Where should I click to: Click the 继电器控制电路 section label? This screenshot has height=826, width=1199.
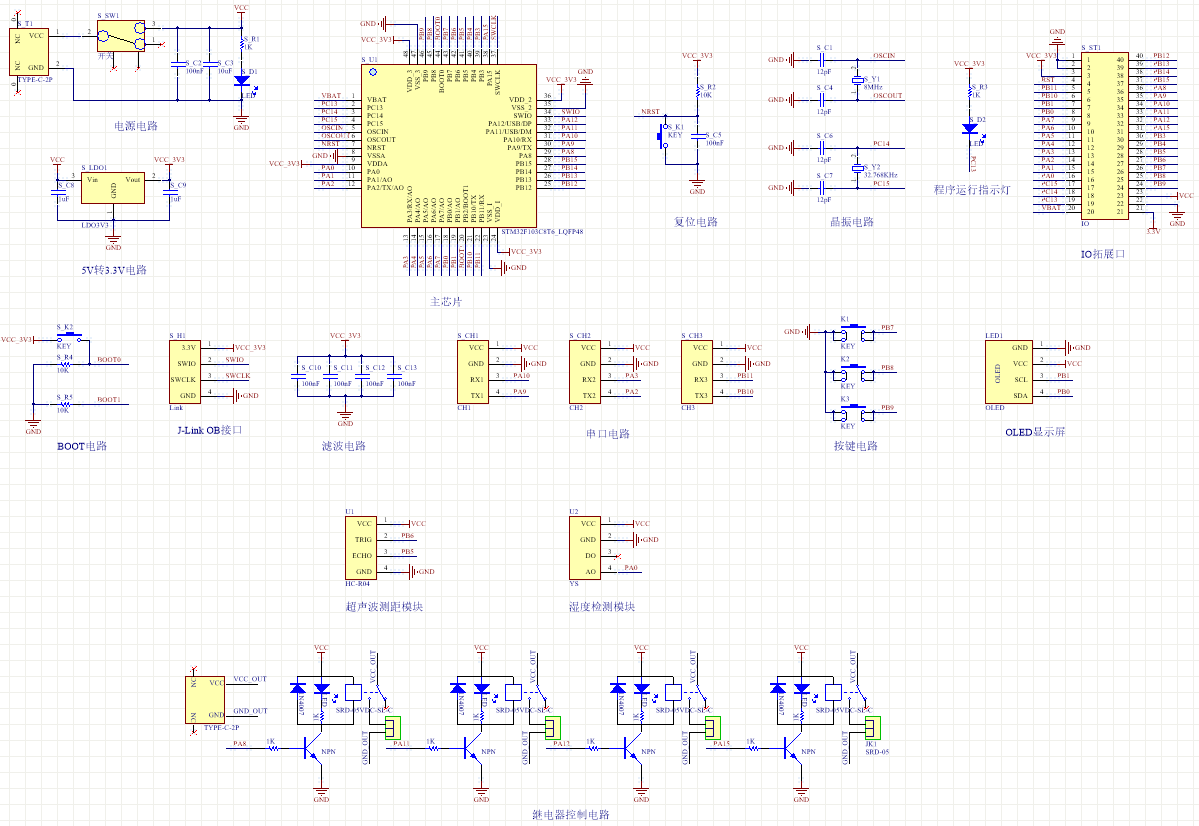(570, 814)
